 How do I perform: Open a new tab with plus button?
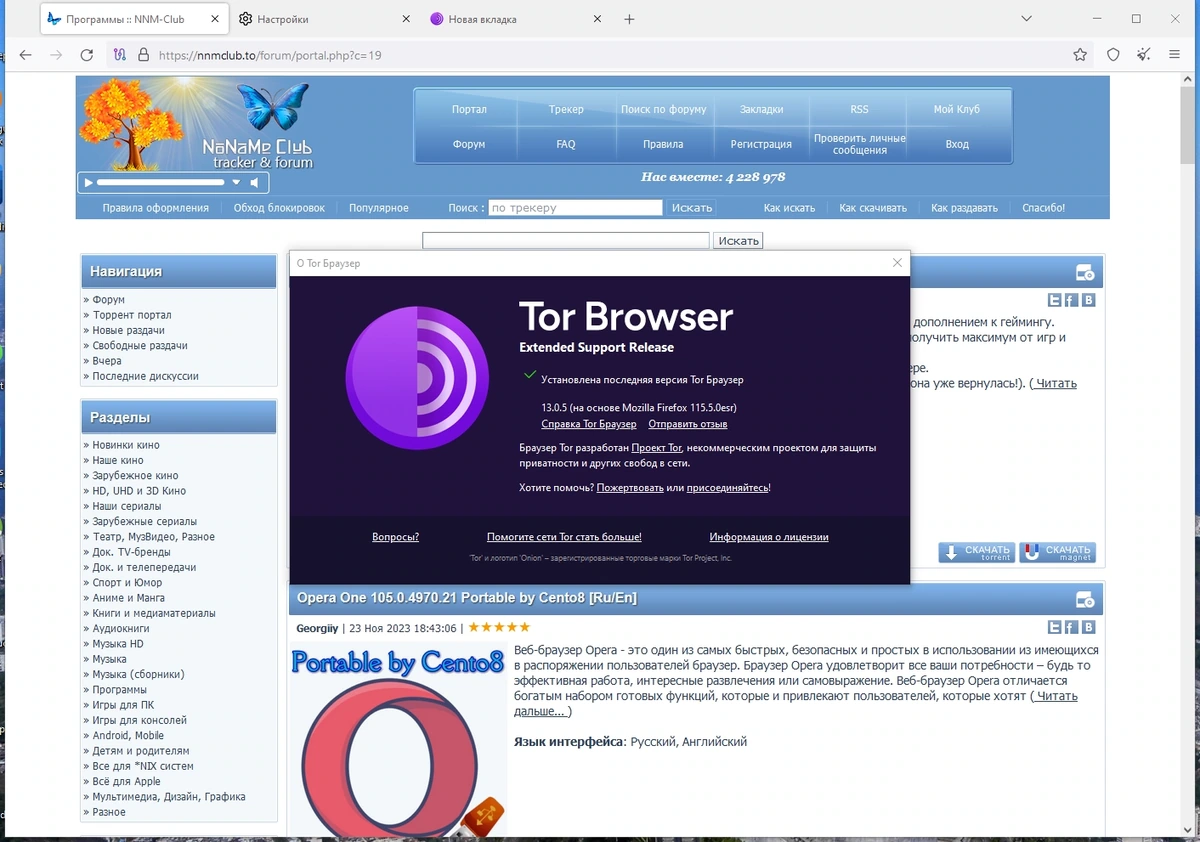point(629,19)
